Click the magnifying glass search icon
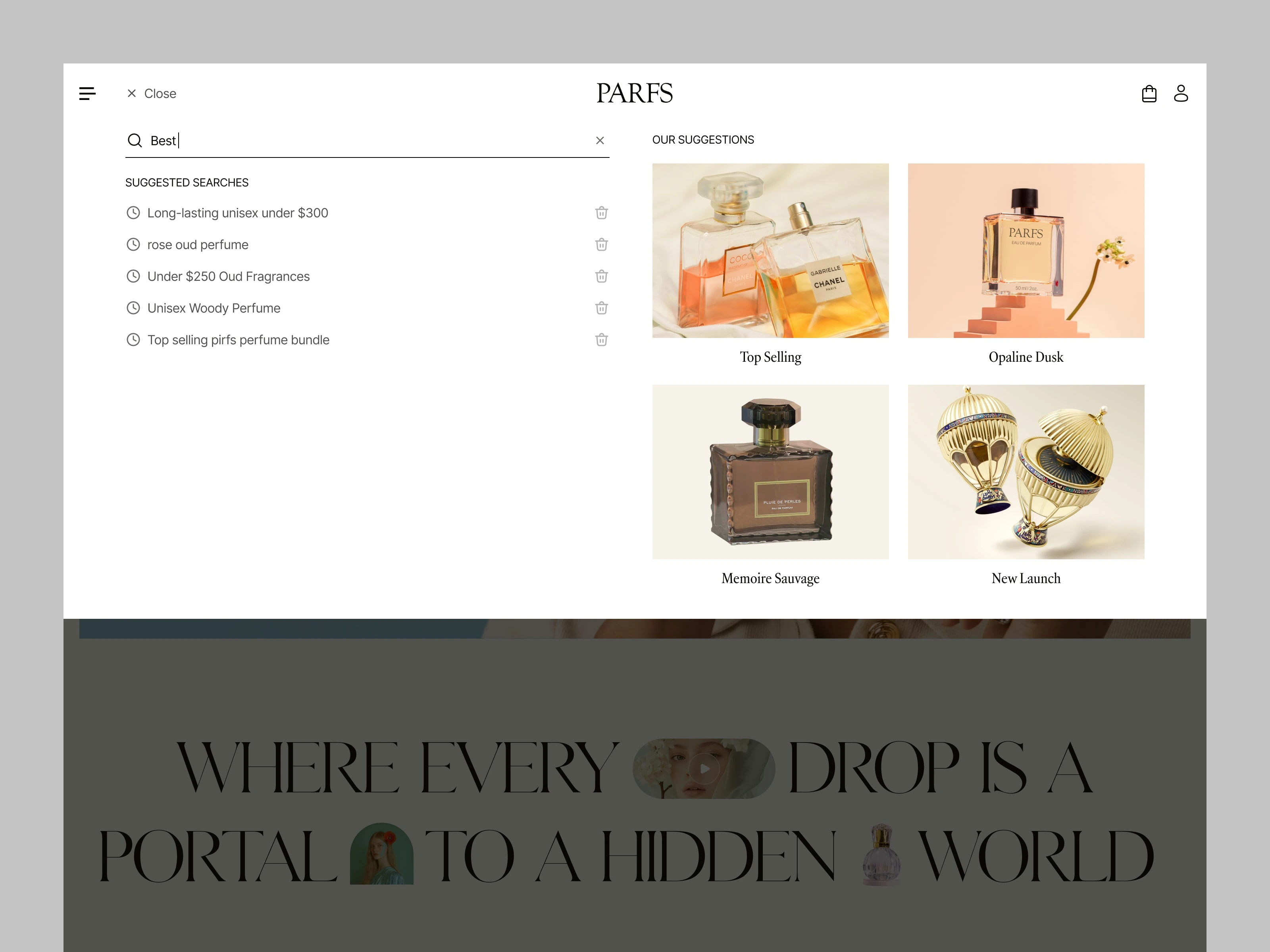The height and width of the screenshot is (952, 1270). point(135,140)
